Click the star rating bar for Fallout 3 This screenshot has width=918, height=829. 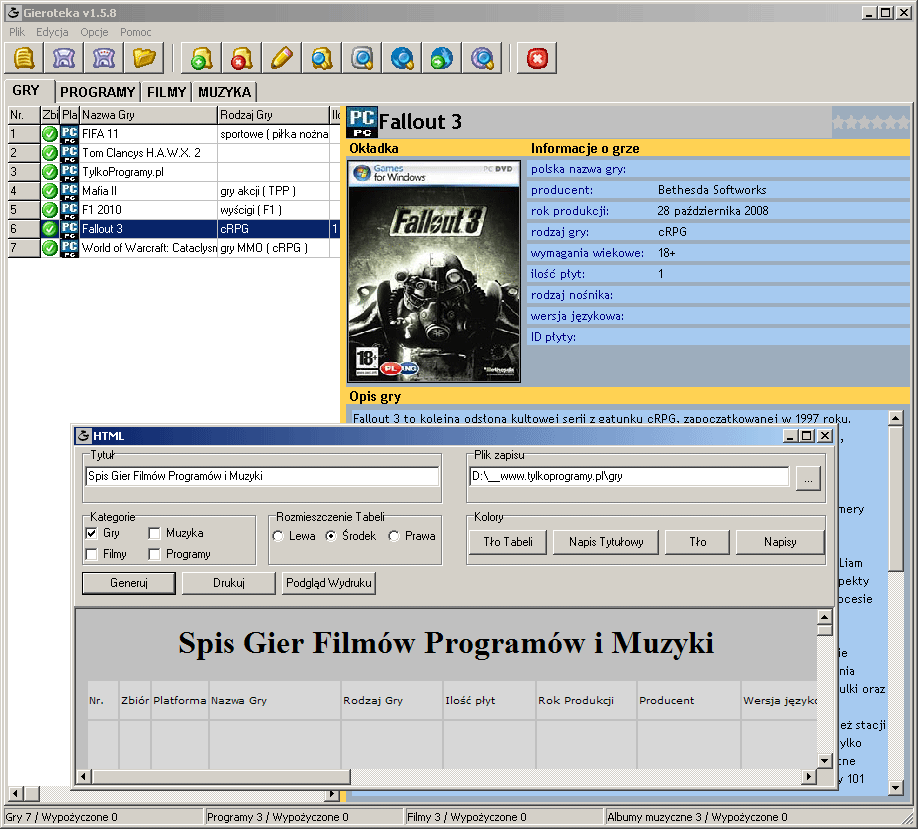pyautogui.click(x=871, y=122)
